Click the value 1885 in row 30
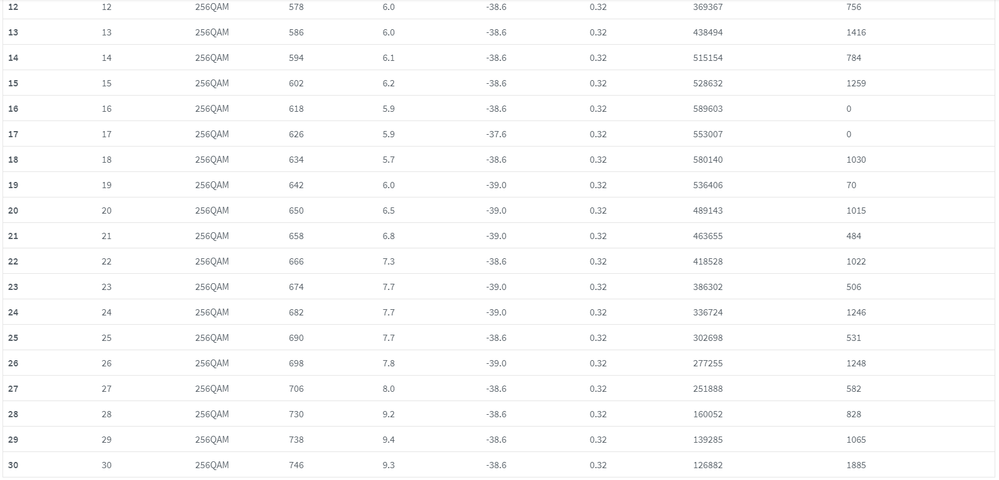Viewport: 999px width, 480px height. point(856,466)
